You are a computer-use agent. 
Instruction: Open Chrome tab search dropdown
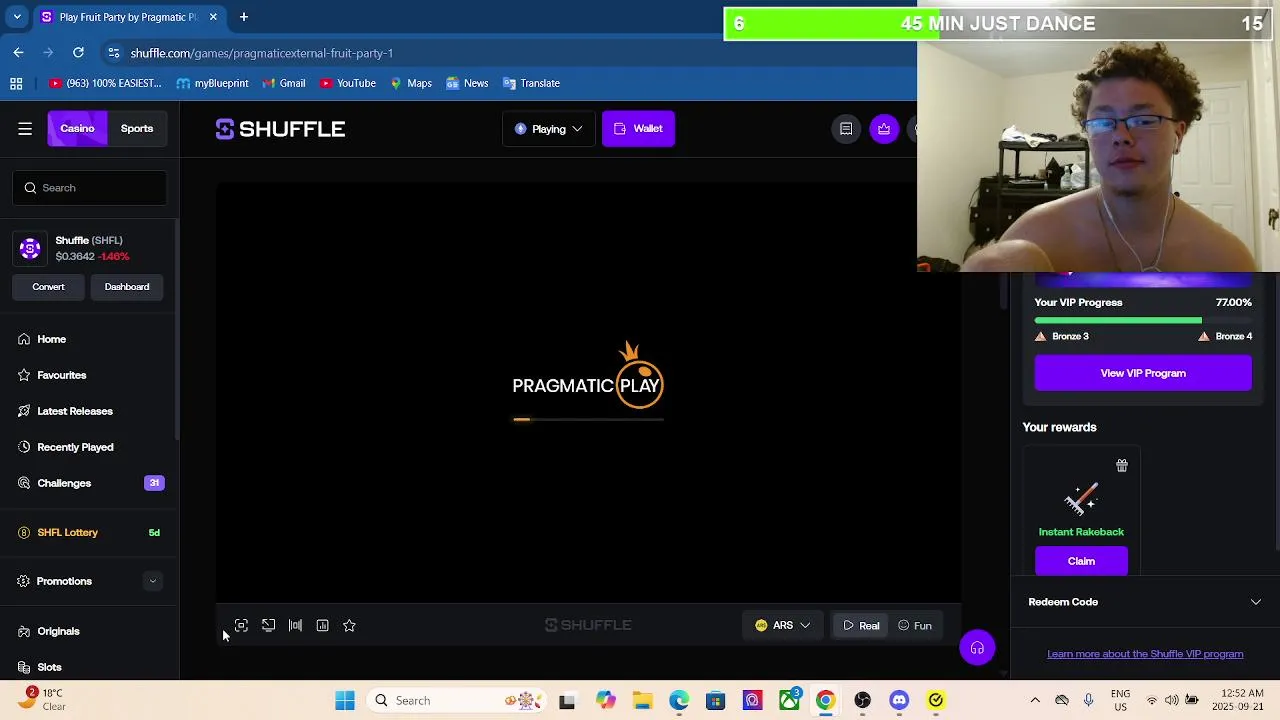click(x=17, y=17)
